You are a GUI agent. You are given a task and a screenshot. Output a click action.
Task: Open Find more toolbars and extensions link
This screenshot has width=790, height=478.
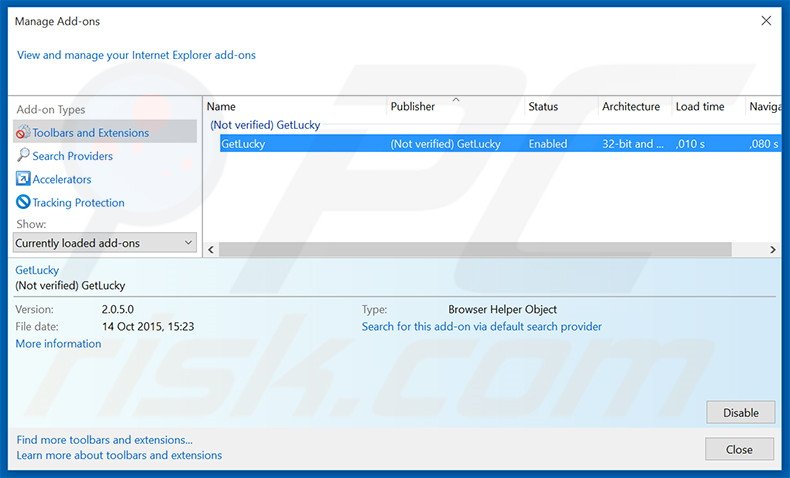coord(104,440)
